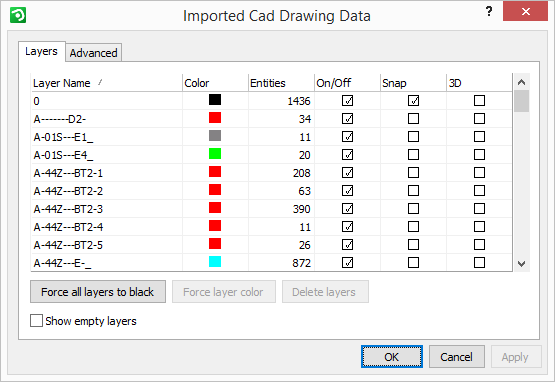The height and width of the screenshot is (382, 555).
Task: Click the cyan color swatch of A-44Z---E-_
Action: (x=215, y=262)
